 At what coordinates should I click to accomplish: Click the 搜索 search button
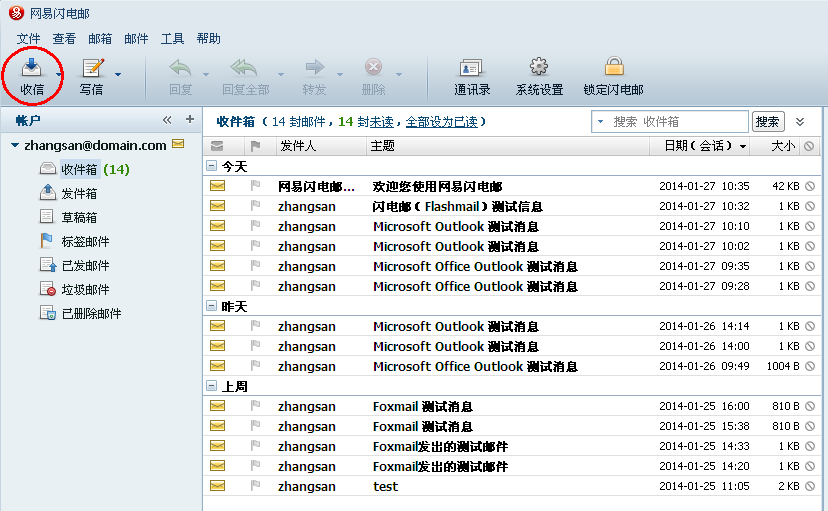click(x=768, y=122)
